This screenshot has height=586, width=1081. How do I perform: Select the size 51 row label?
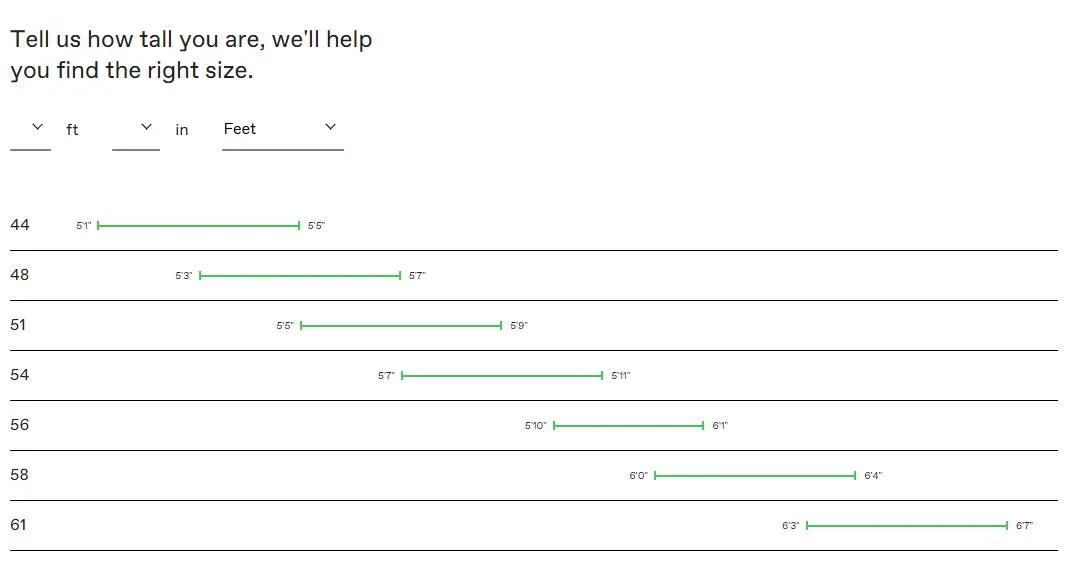point(18,325)
